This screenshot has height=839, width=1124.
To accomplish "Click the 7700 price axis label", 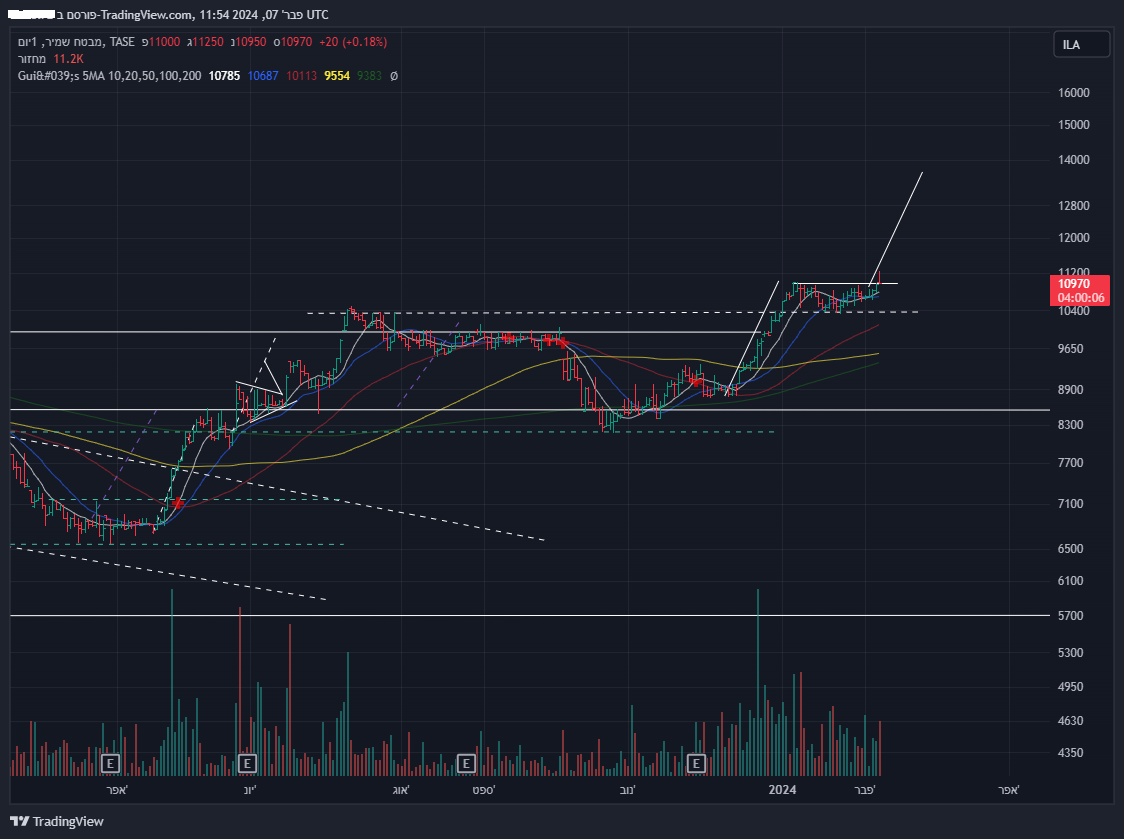I will [x=1071, y=463].
